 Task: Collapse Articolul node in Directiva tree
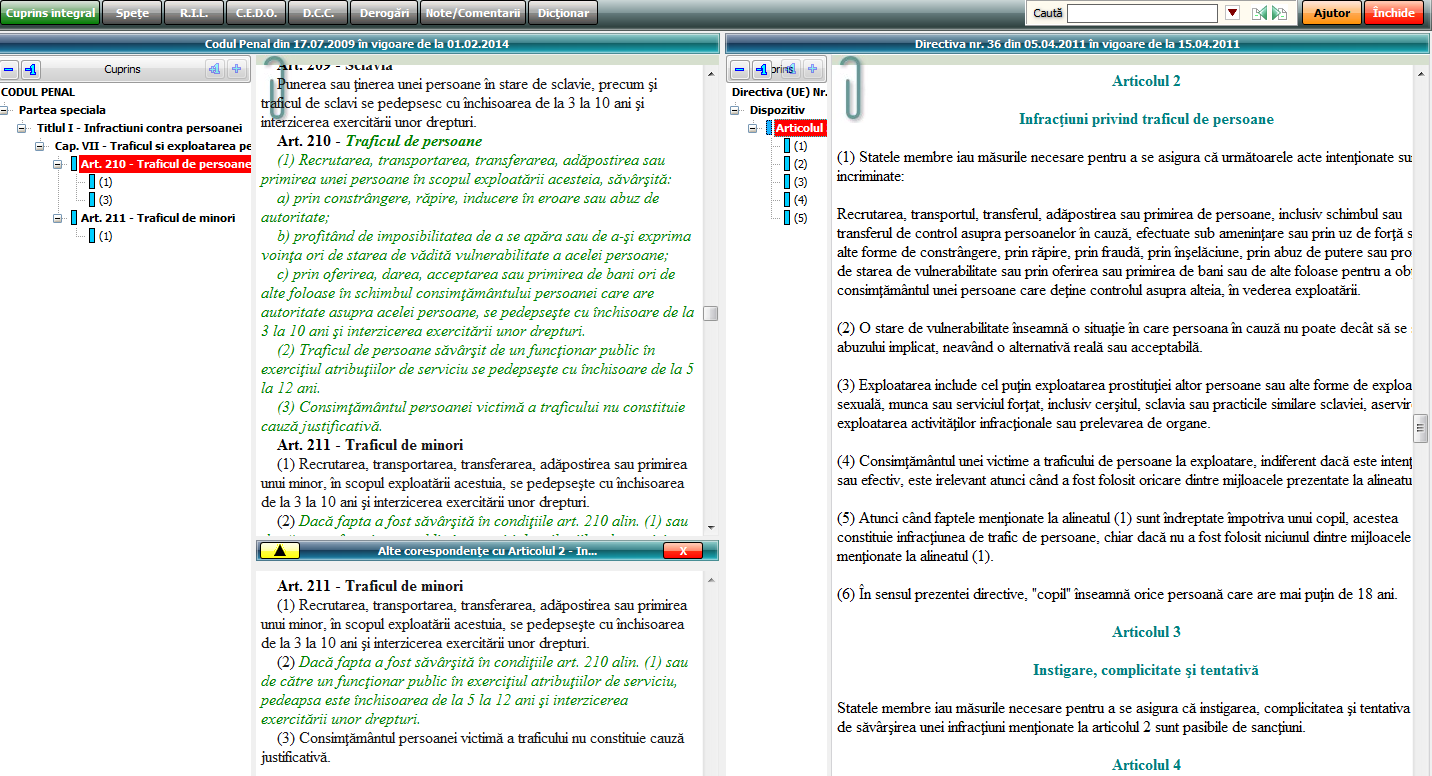pyautogui.click(x=753, y=128)
